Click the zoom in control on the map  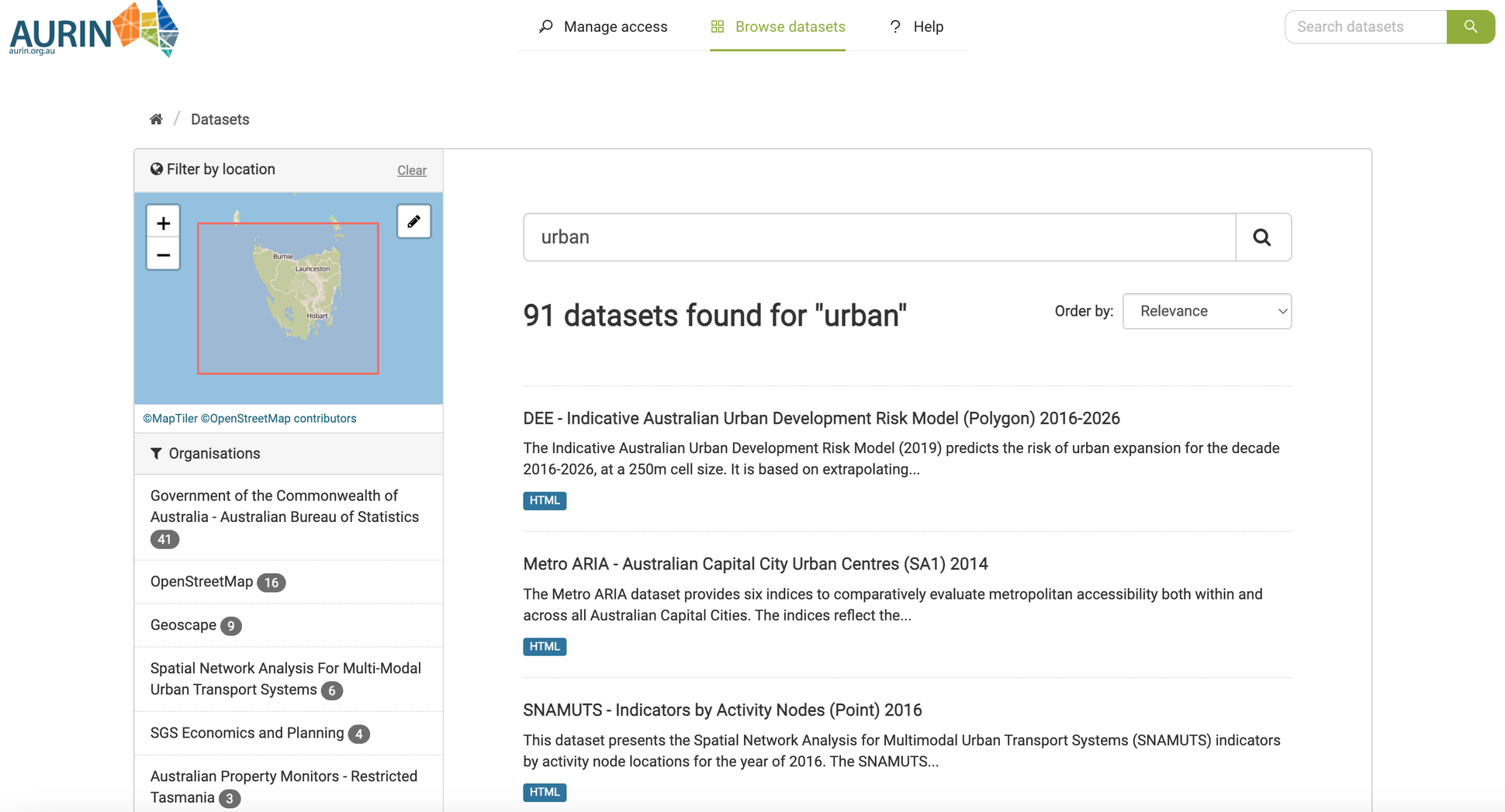click(163, 222)
